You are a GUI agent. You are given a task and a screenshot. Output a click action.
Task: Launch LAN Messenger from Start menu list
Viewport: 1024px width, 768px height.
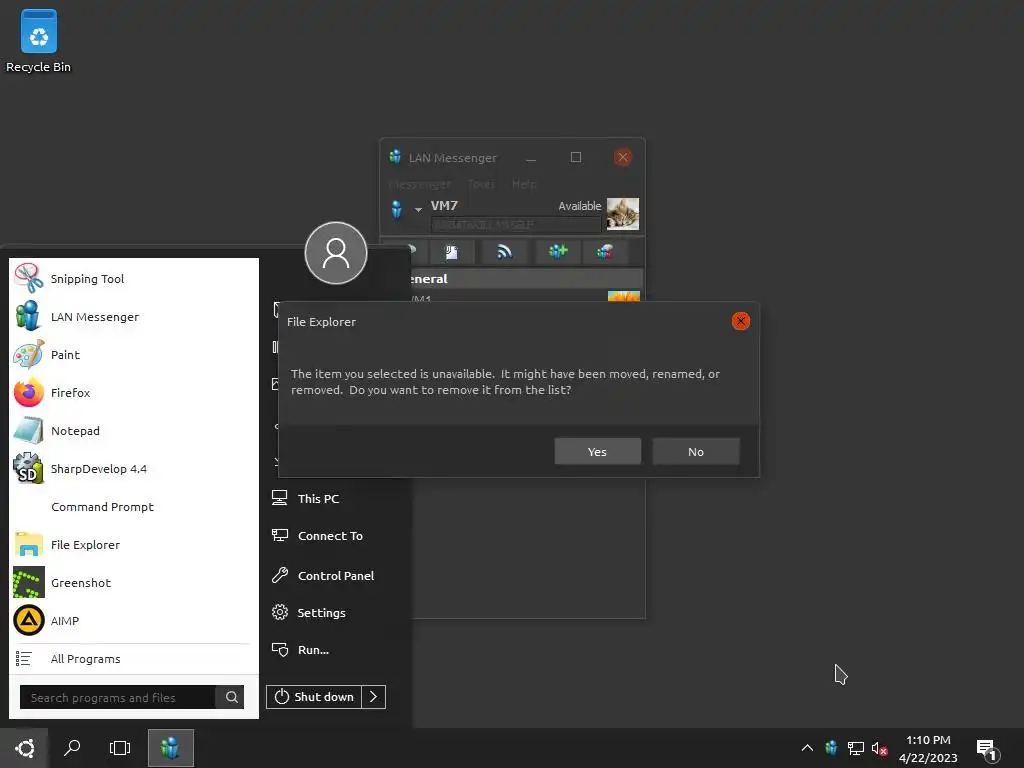point(133,317)
